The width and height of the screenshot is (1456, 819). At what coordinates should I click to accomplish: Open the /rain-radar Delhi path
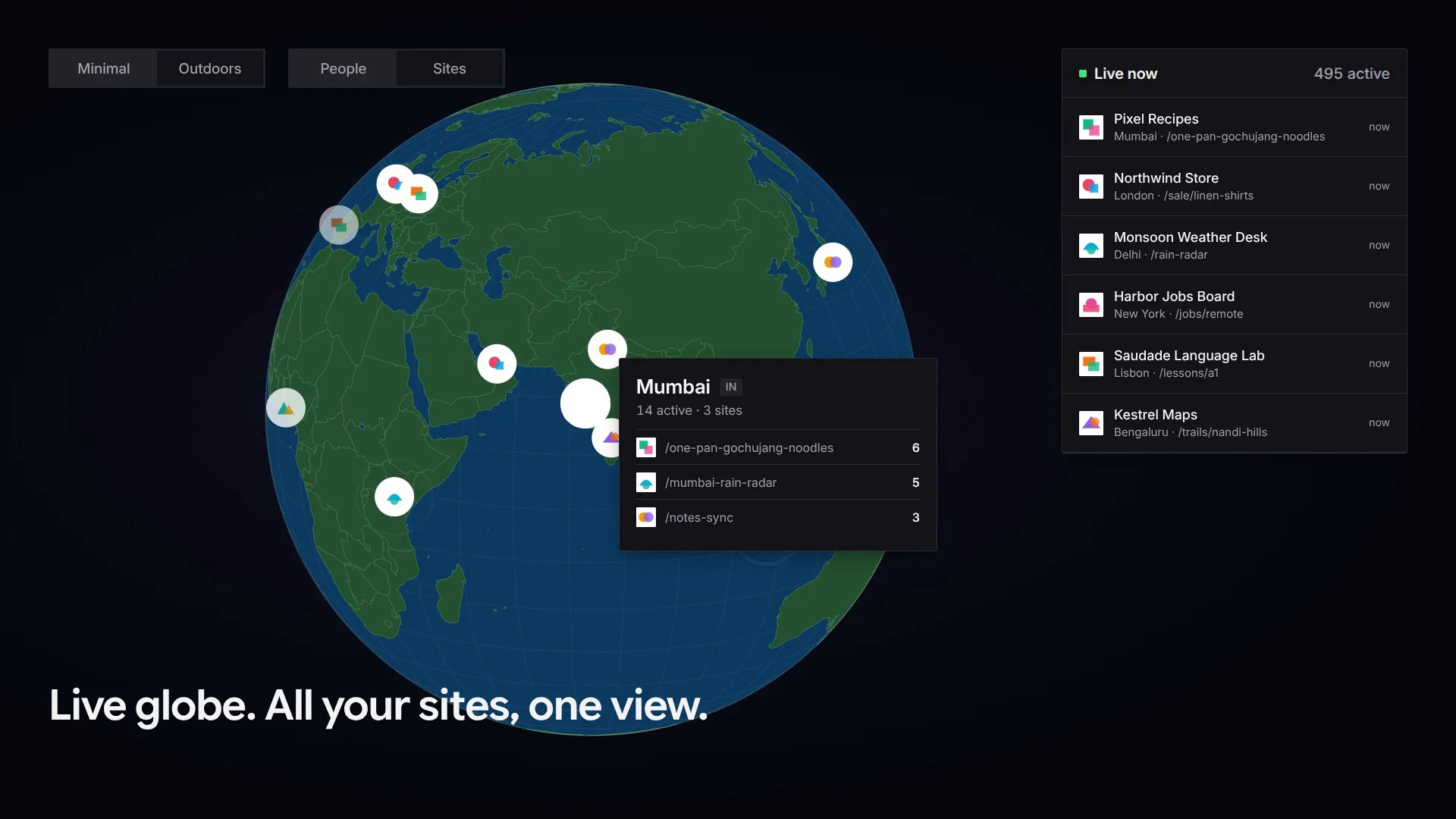1160,255
